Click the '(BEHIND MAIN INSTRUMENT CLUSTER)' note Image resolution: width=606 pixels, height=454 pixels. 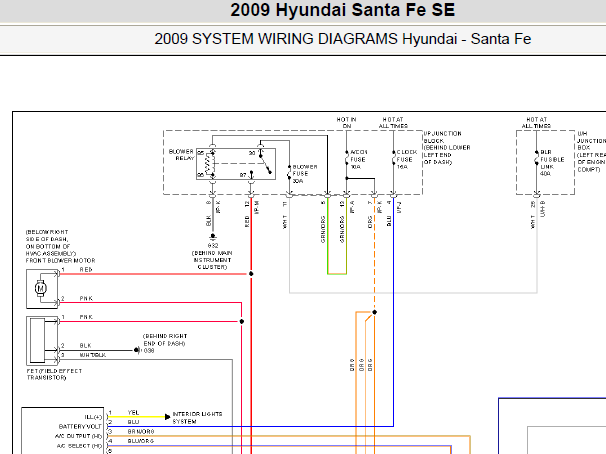coord(212,260)
